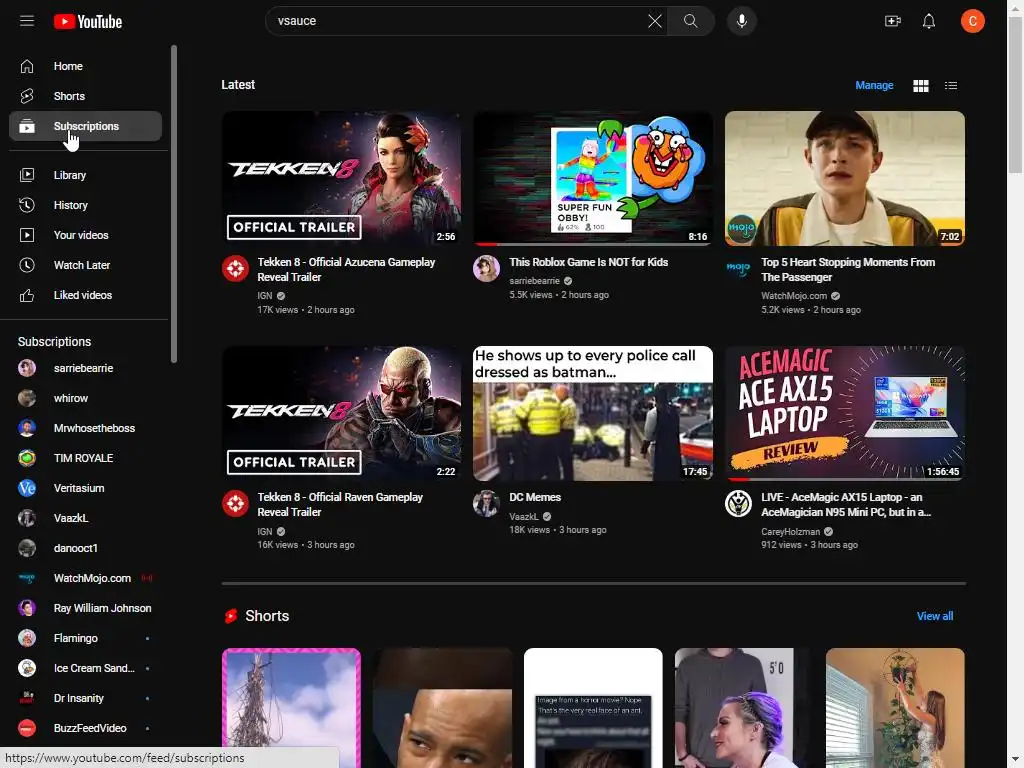Click CareyHolzman avatar beside laptop video

tap(738, 504)
